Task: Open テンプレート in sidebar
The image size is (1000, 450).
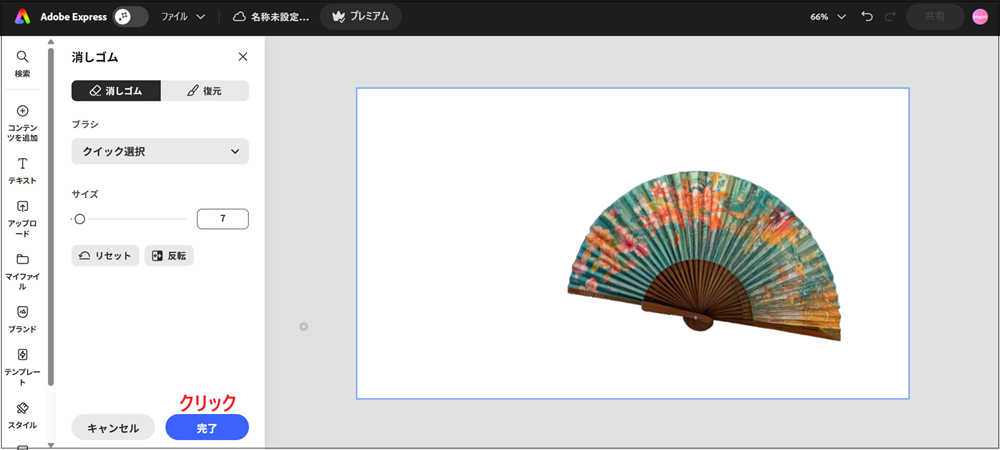Action: point(22,368)
